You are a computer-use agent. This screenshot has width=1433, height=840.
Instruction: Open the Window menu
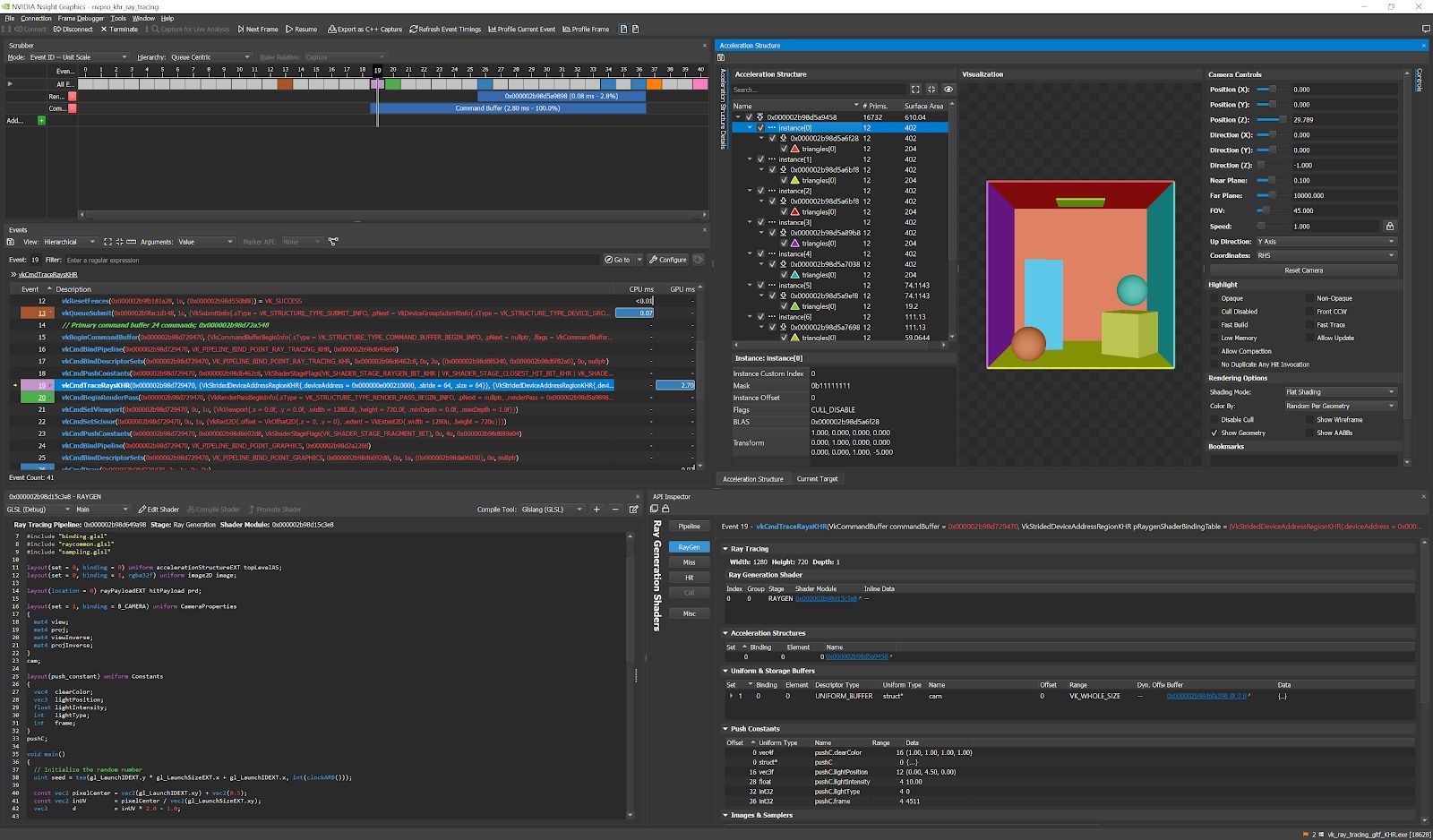coord(143,18)
